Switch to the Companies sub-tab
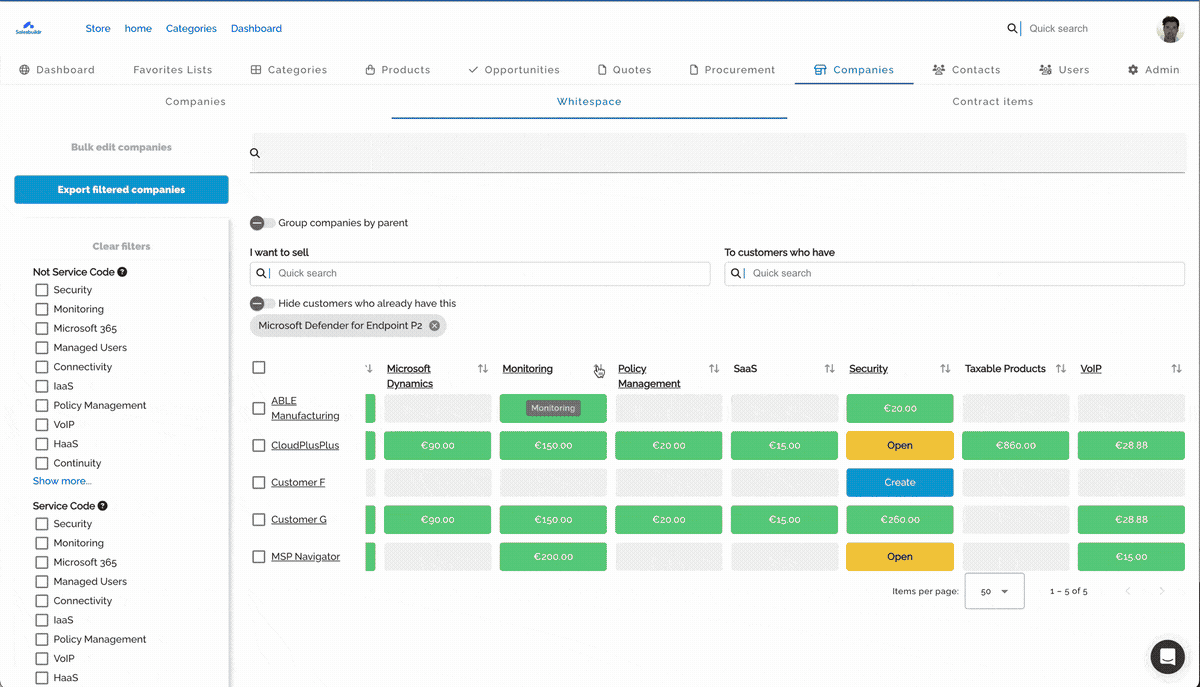Viewport: 1200px width, 687px height. (195, 102)
